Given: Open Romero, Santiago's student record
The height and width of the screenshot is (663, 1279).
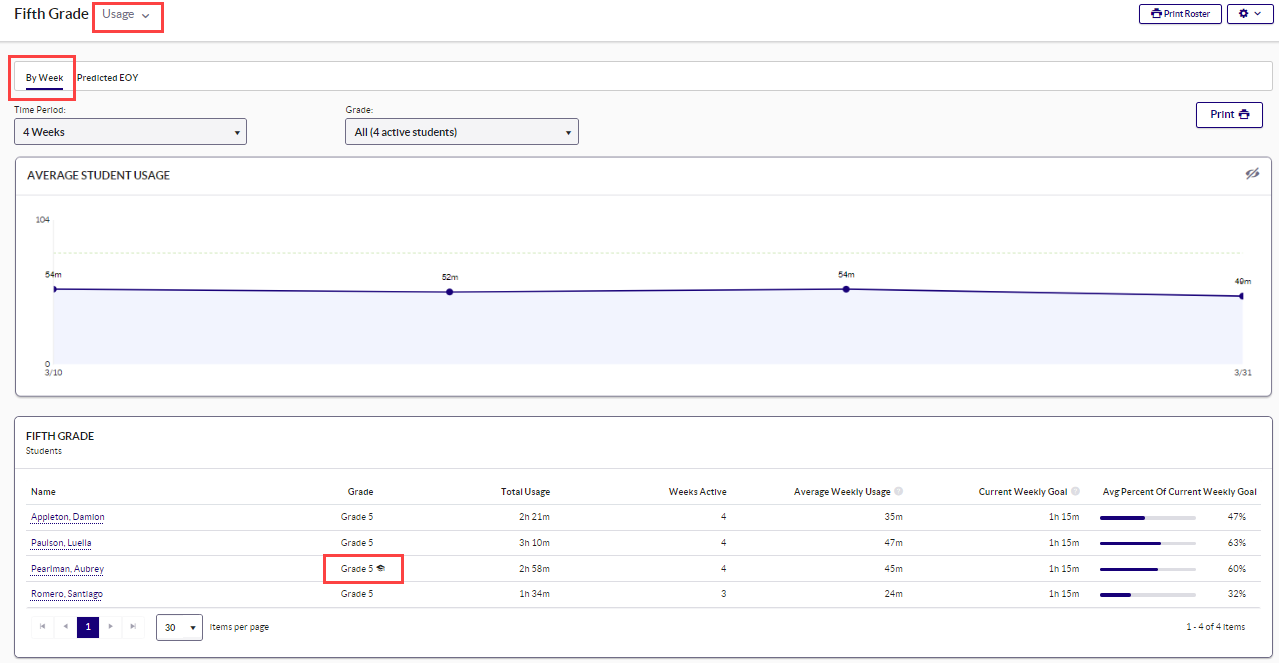Looking at the screenshot, I should [x=67, y=594].
